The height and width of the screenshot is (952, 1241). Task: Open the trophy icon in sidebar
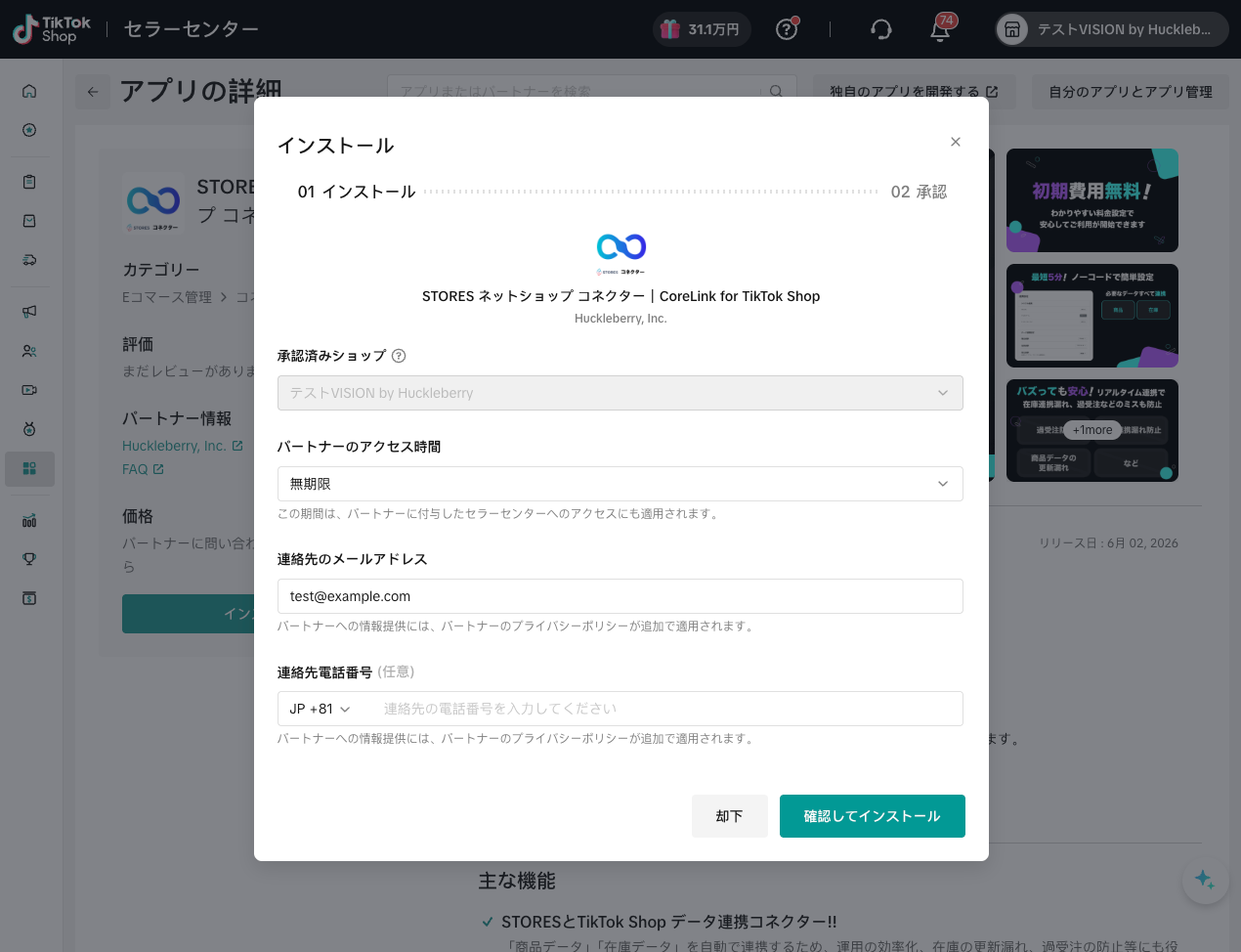[29, 559]
